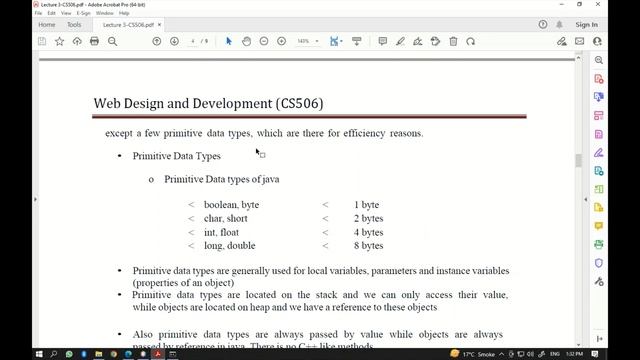Click Adobe Acrobat icon in taskbar

pos(158,354)
